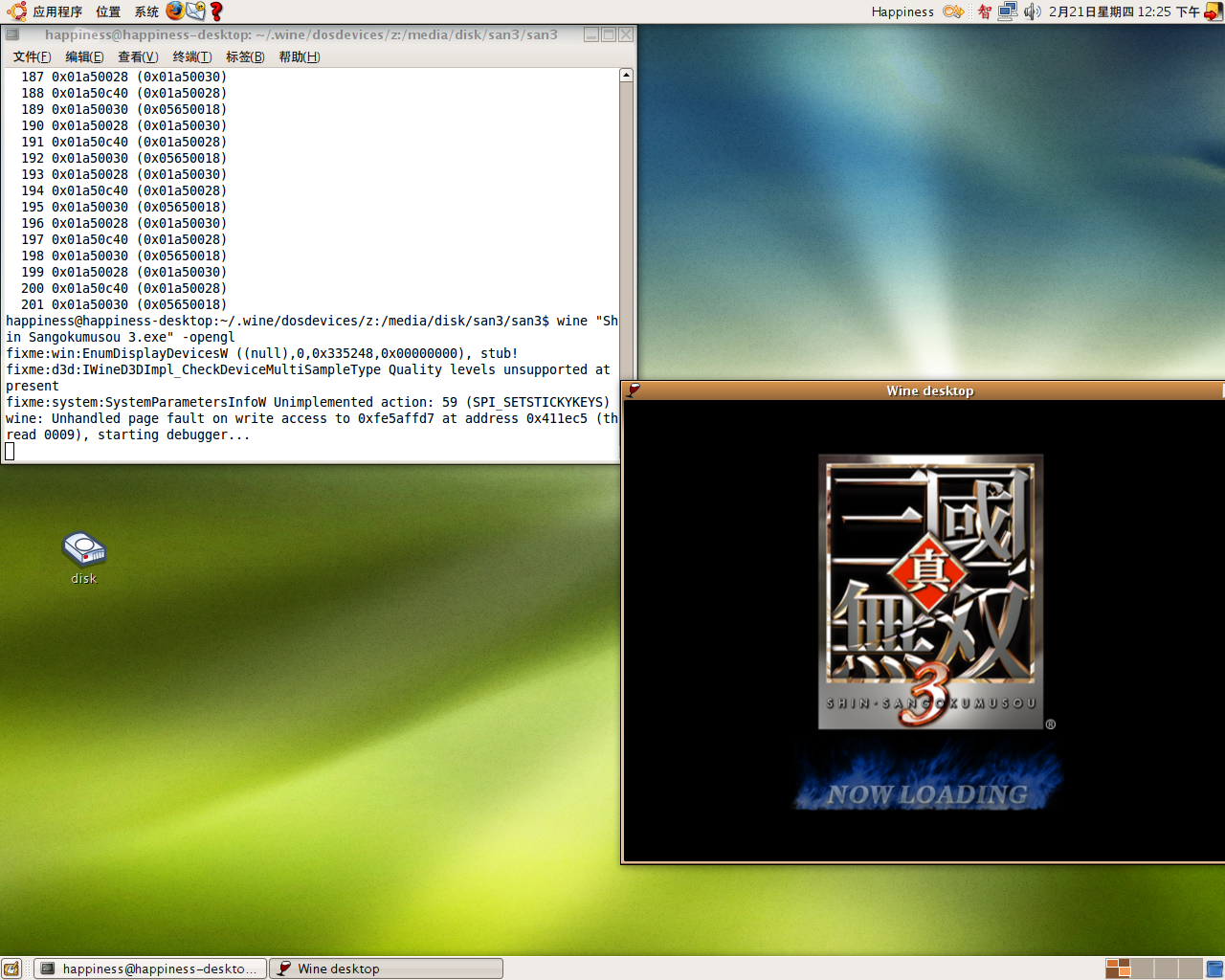Open the network monitor tray icon

click(x=1008, y=11)
